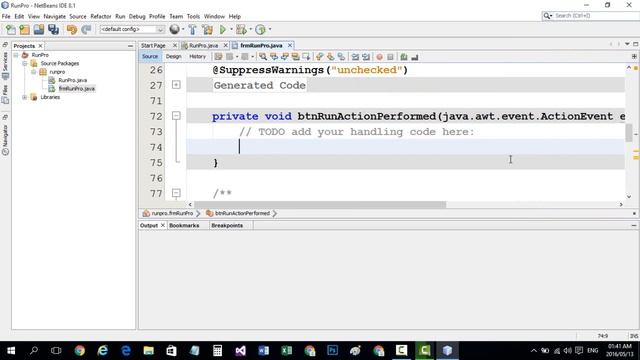Open Visual Studio from the taskbar
This screenshot has width=640, height=360.
pyautogui.click(x=240, y=350)
